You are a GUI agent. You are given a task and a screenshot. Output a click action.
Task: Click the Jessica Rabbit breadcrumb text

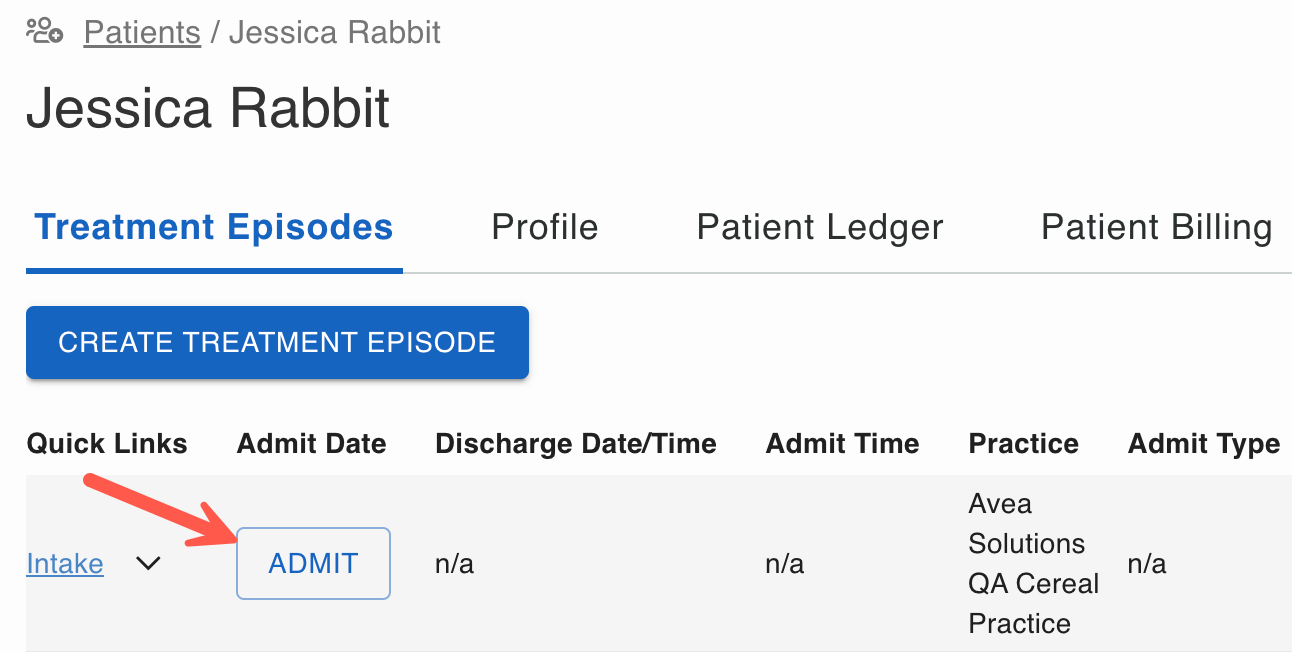coord(335,32)
